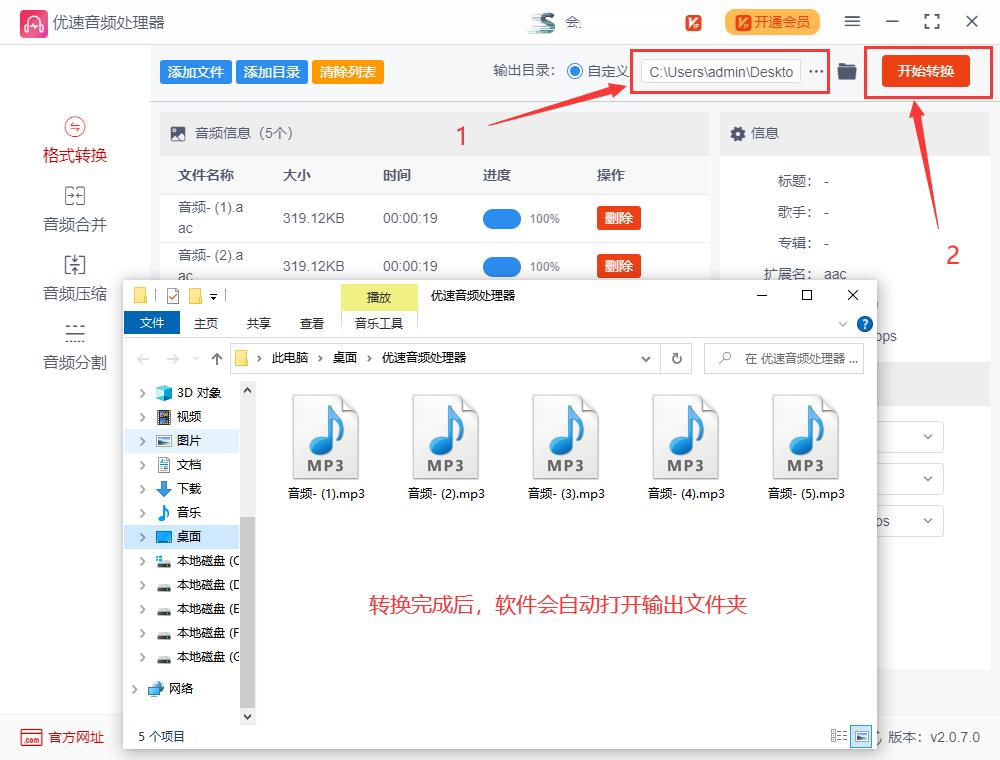Click Explorer help question mark icon
This screenshot has width=1000, height=760.
pyautogui.click(x=865, y=324)
